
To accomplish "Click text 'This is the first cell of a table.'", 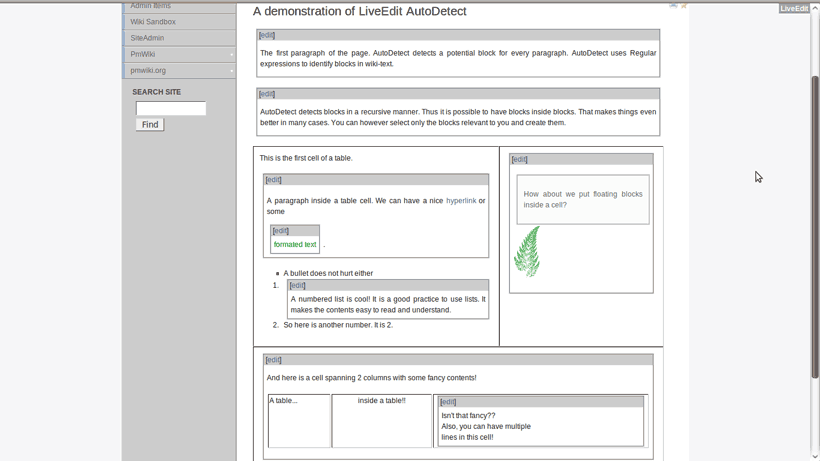I will 306,158.
